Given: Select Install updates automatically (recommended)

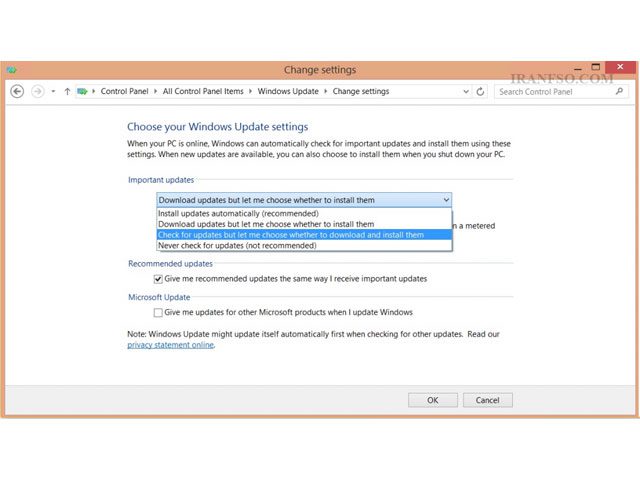Looking at the screenshot, I should (304, 213).
